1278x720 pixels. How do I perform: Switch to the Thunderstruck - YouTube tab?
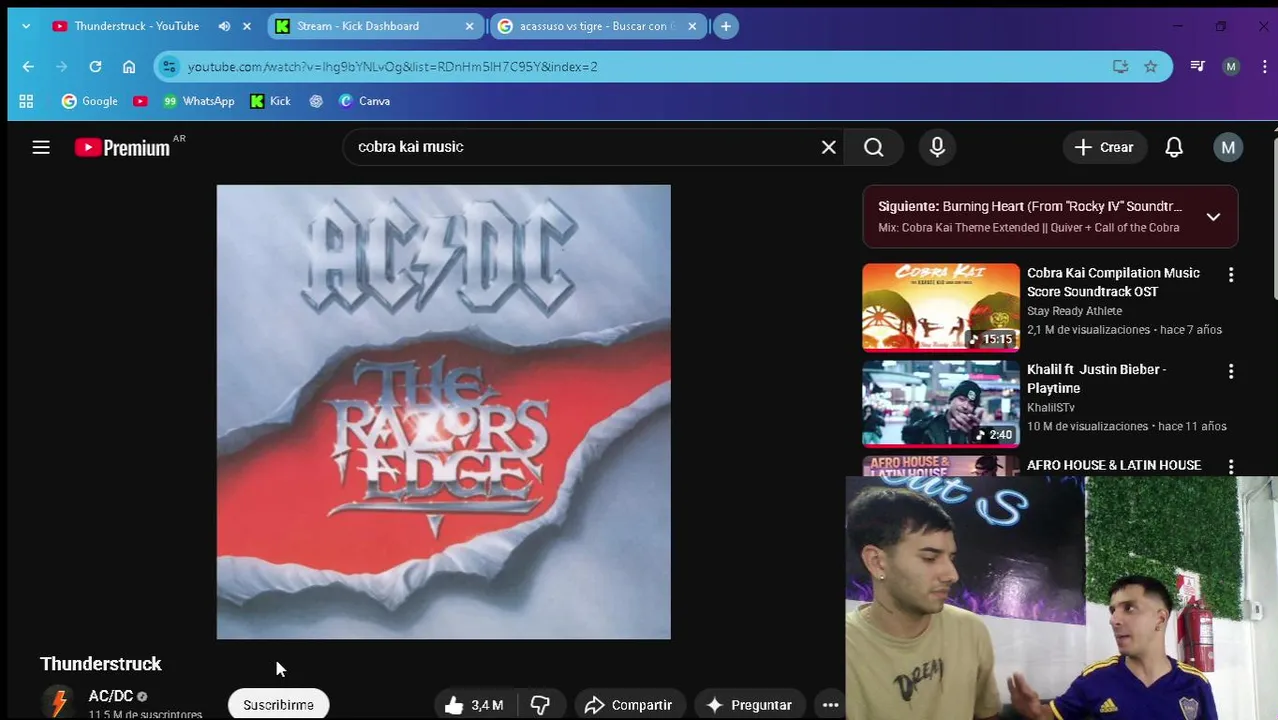coord(137,26)
